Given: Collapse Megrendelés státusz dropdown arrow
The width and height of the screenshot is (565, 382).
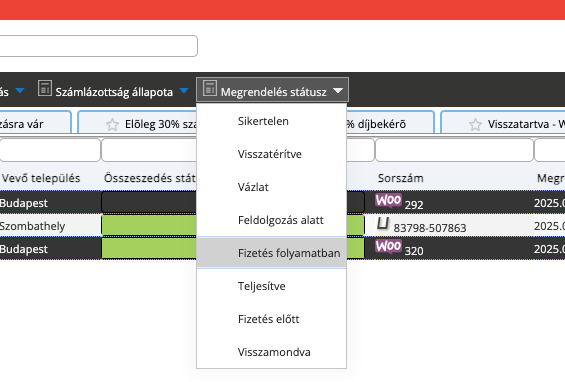Looking at the screenshot, I should 338,90.
